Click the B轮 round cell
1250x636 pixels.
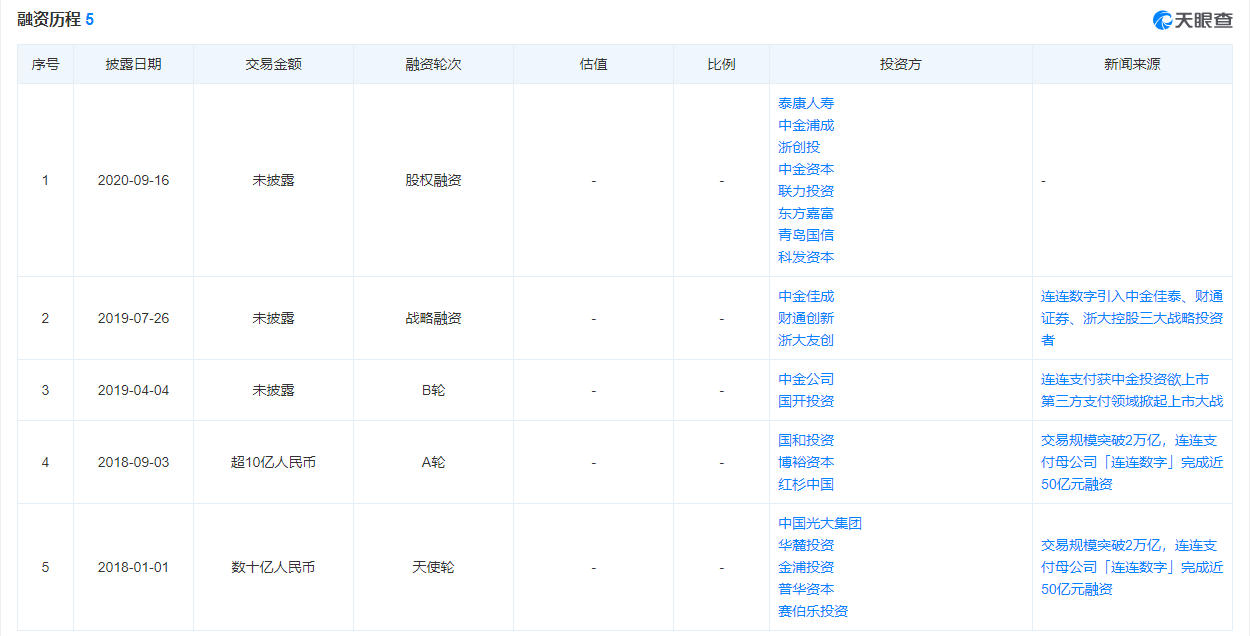[433, 390]
